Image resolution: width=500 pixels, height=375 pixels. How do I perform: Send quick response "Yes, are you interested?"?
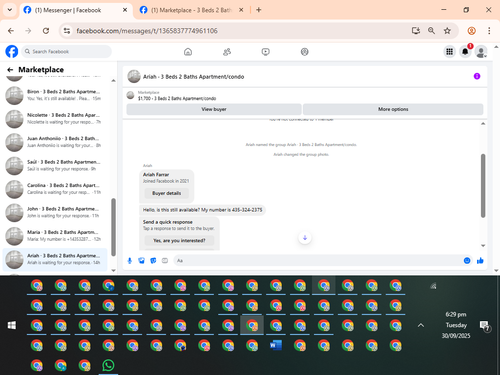[179, 241]
